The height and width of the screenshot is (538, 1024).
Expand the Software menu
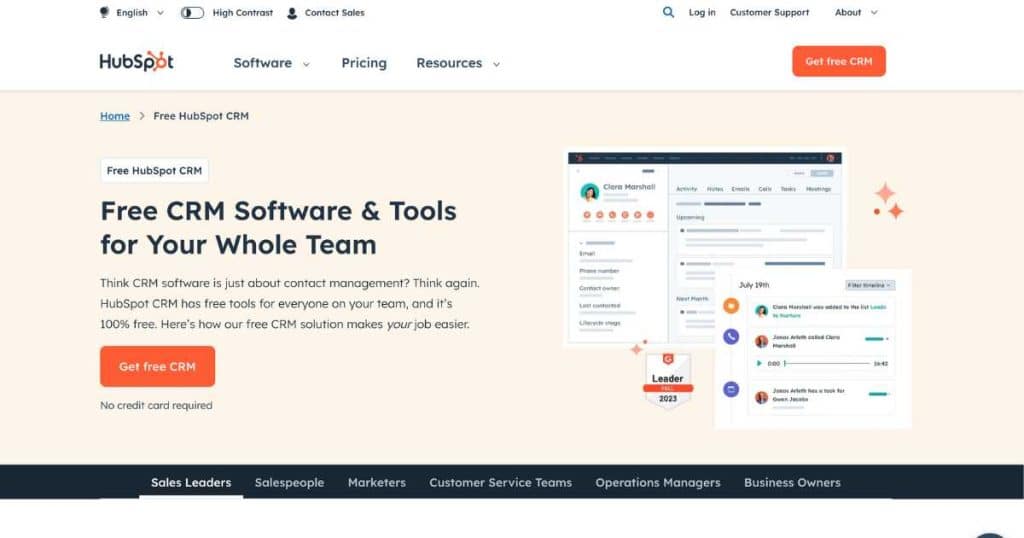point(271,63)
